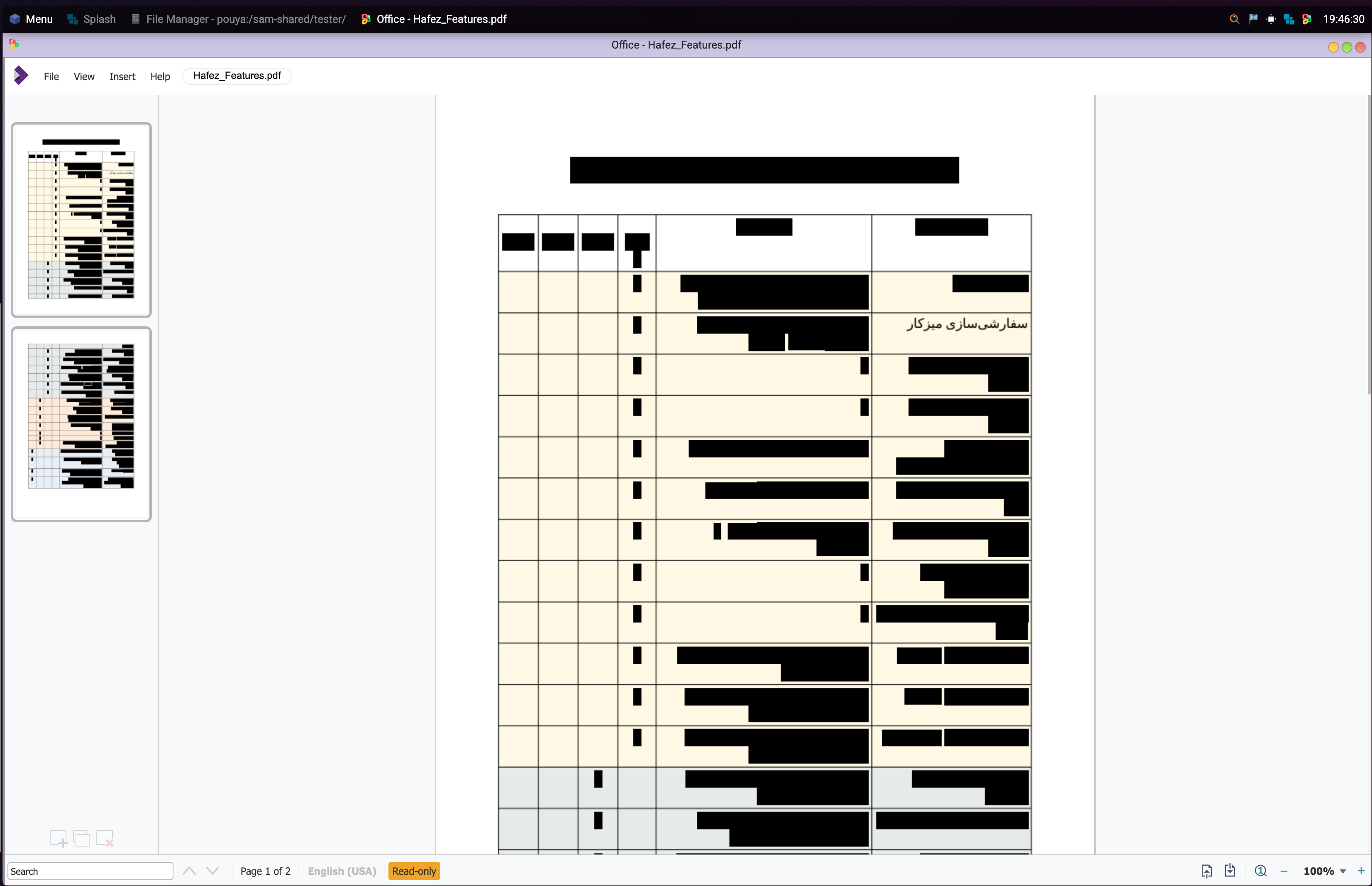Jump to next search result arrow
1372x886 pixels.
pyautogui.click(x=212, y=871)
